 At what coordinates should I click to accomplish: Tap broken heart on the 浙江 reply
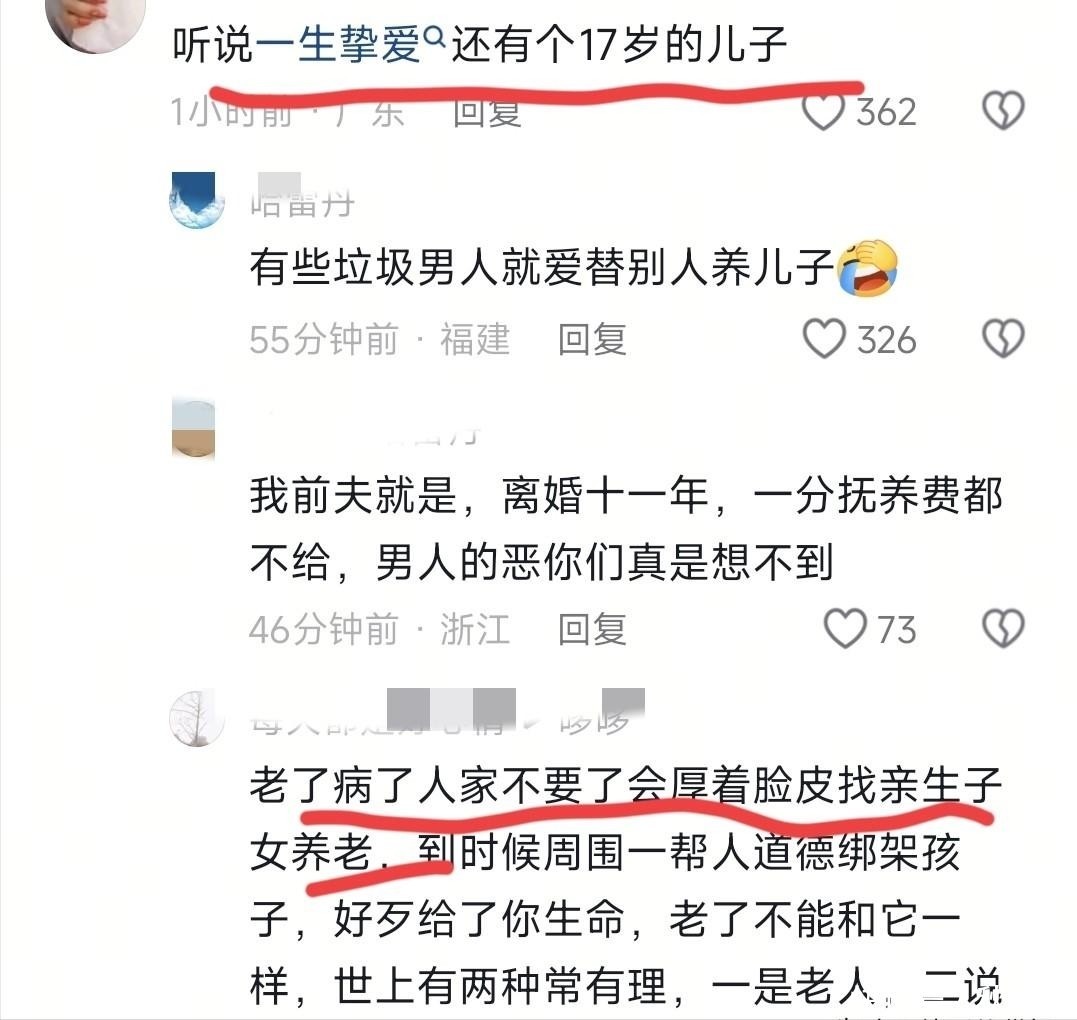pyautogui.click(x=1004, y=628)
